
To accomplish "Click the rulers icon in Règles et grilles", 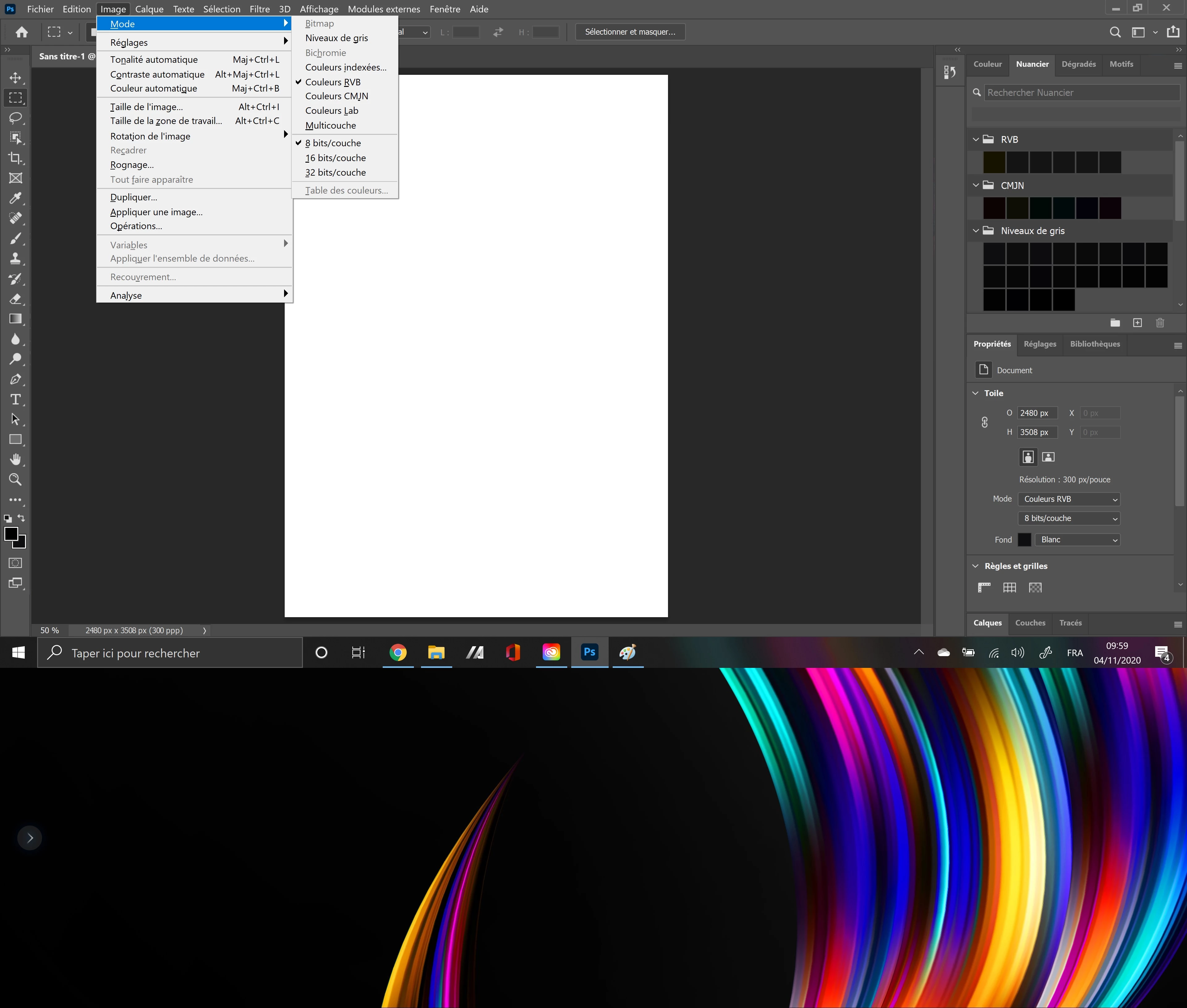I will click(984, 587).
